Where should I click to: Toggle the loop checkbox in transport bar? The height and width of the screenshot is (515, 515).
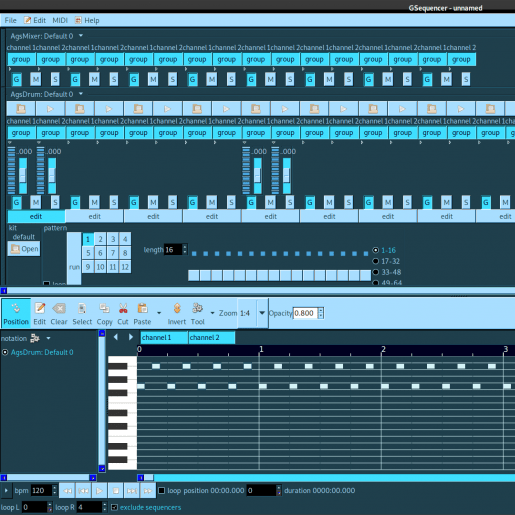[x=162, y=490]
